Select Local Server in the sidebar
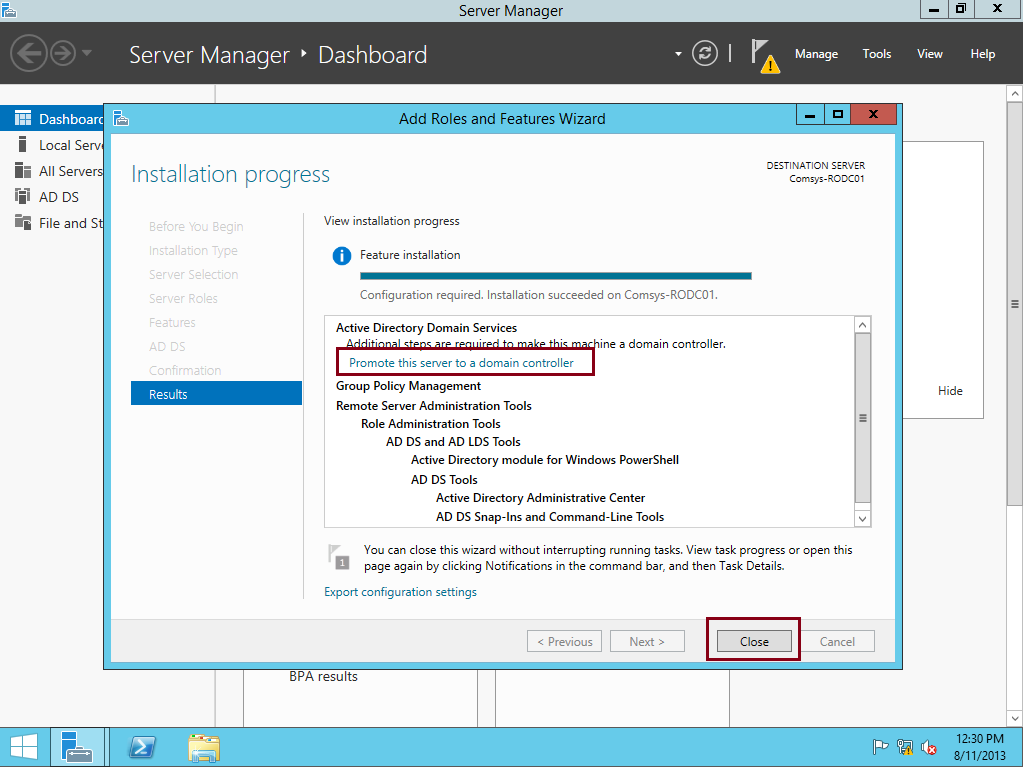1023x767 pixels. pos(52,145)
